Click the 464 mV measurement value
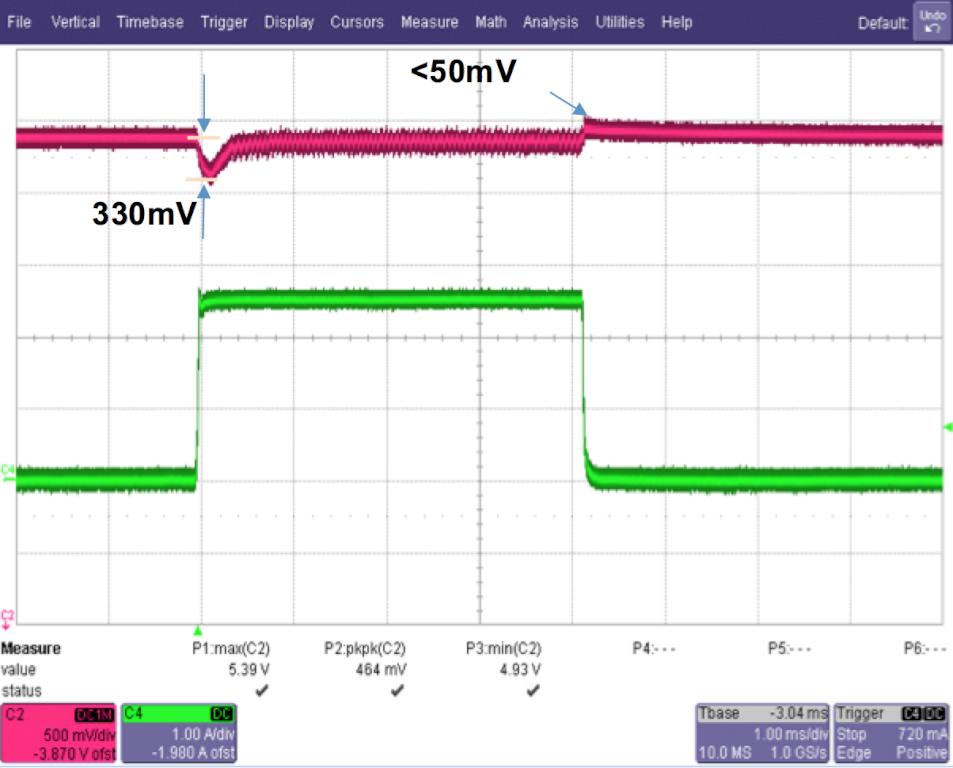 point(380,670)
